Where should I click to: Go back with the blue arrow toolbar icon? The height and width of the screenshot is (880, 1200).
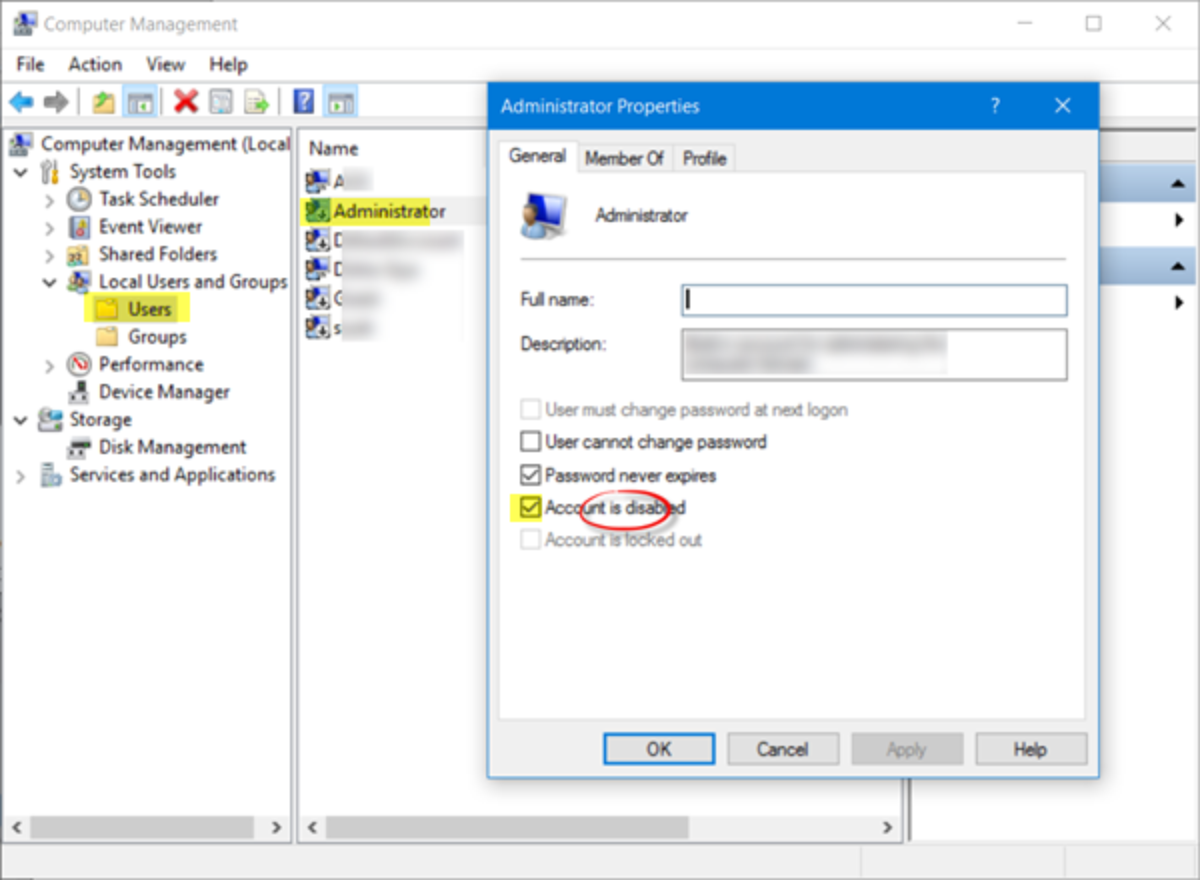[21, 101]
